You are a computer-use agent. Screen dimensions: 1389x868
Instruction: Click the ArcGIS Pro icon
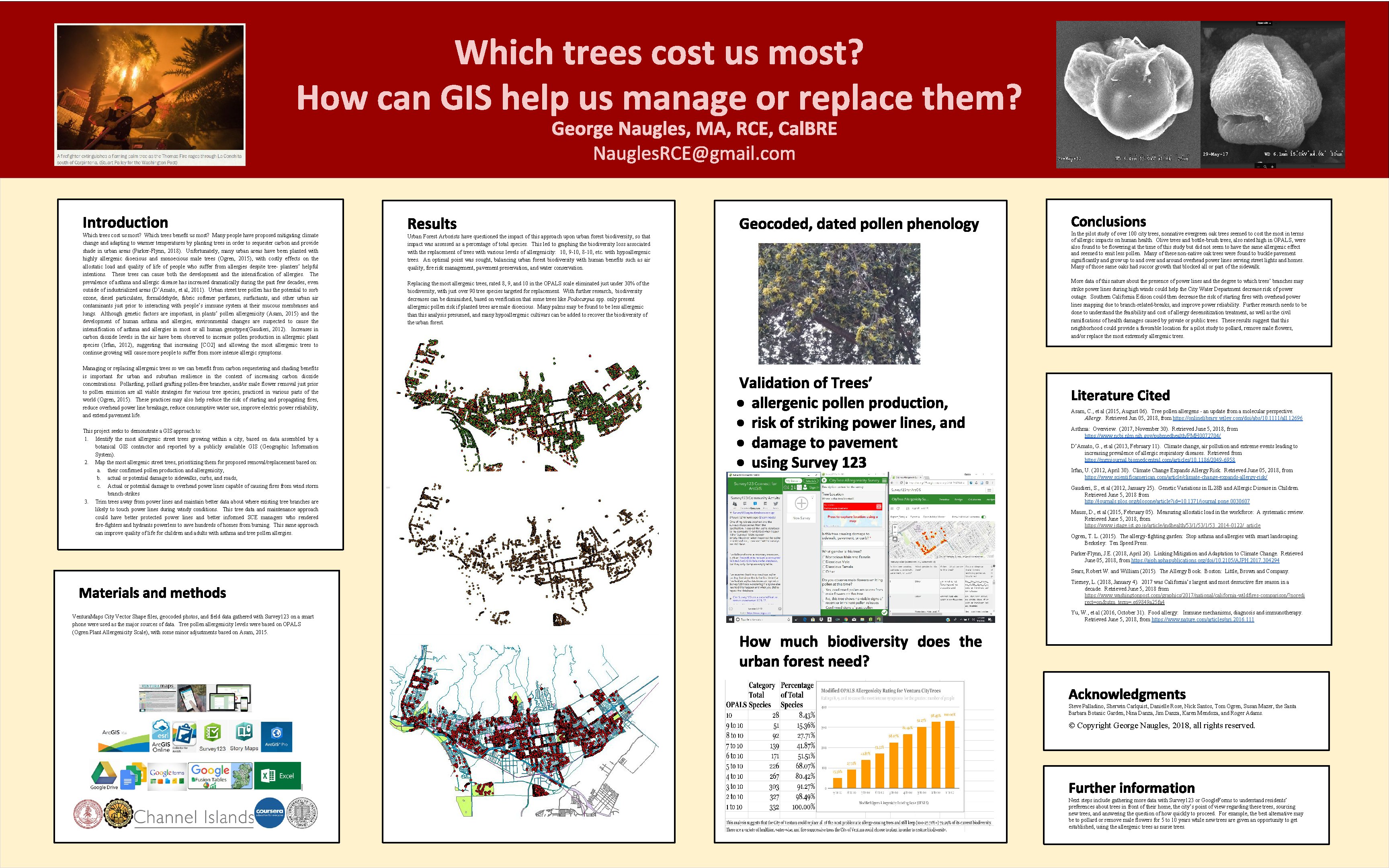click(x=276, y=737)
